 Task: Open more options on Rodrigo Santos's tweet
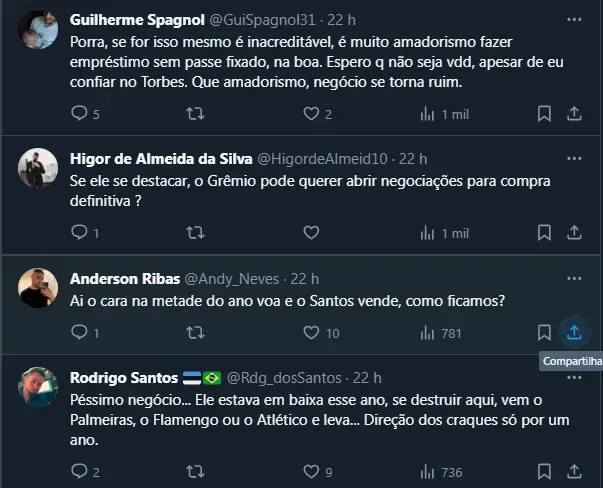pos(574,377)
